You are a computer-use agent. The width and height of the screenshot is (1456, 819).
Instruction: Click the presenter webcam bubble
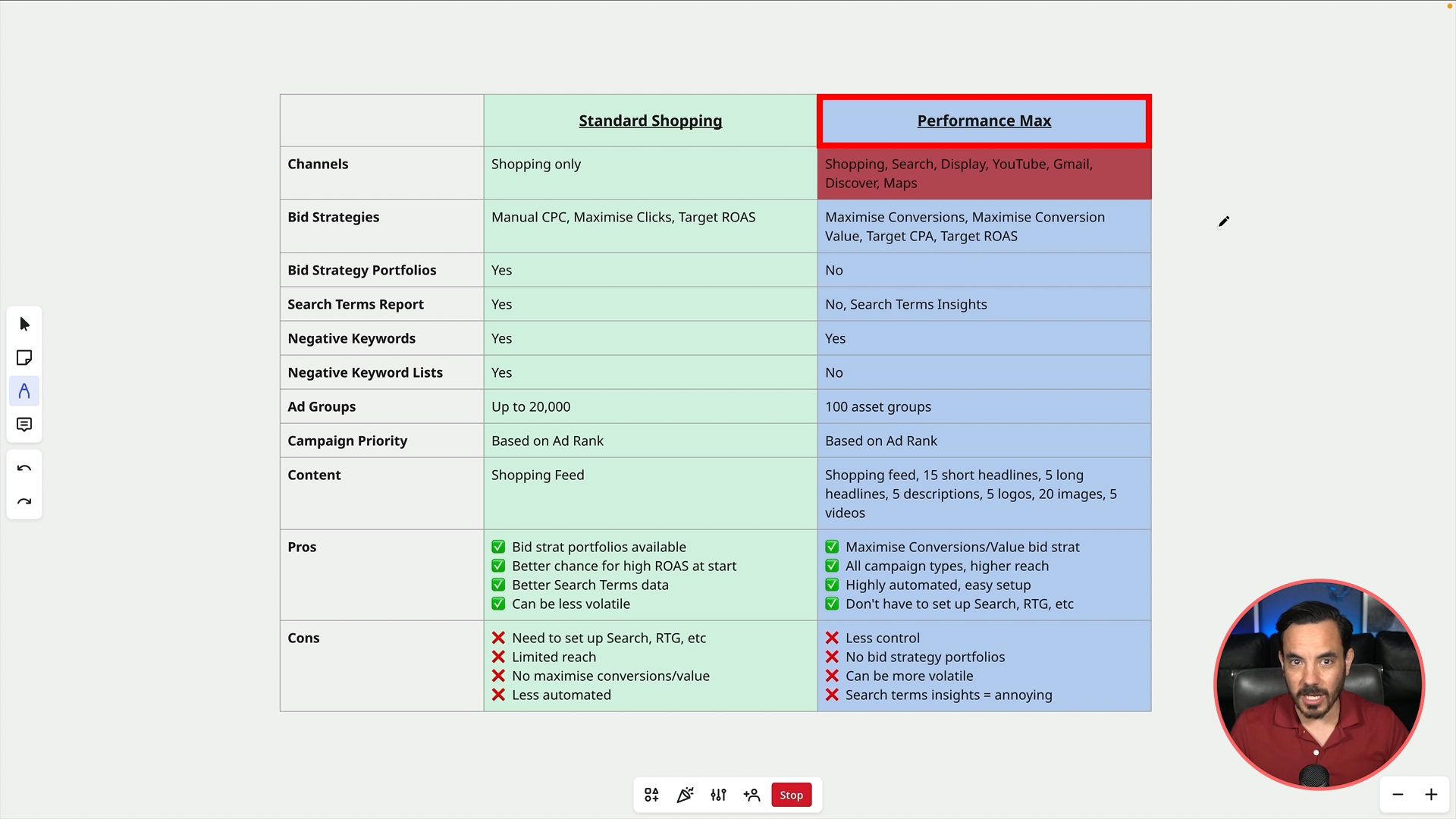1319,684
